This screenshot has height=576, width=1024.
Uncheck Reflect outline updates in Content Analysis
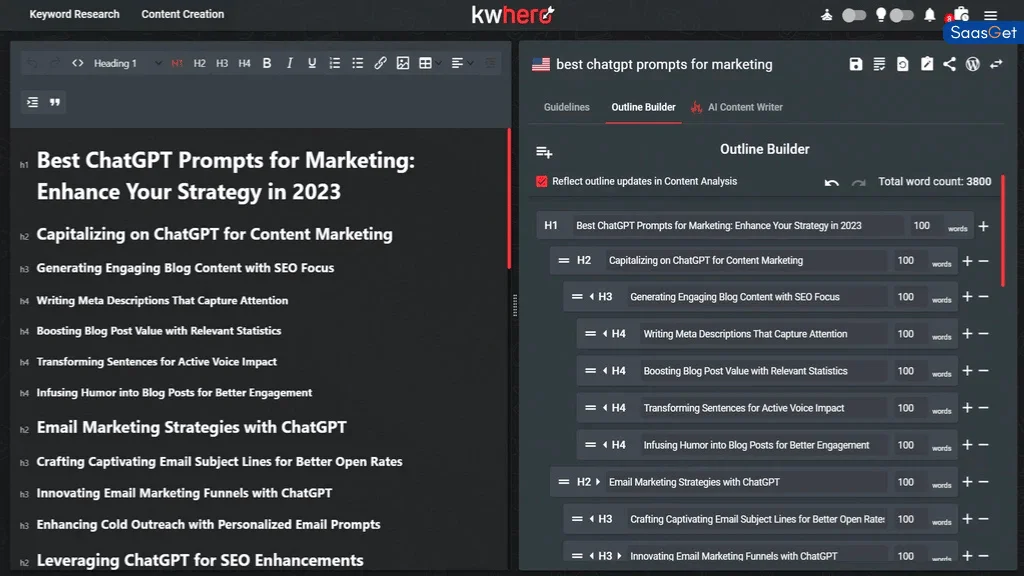pos(541,182)
